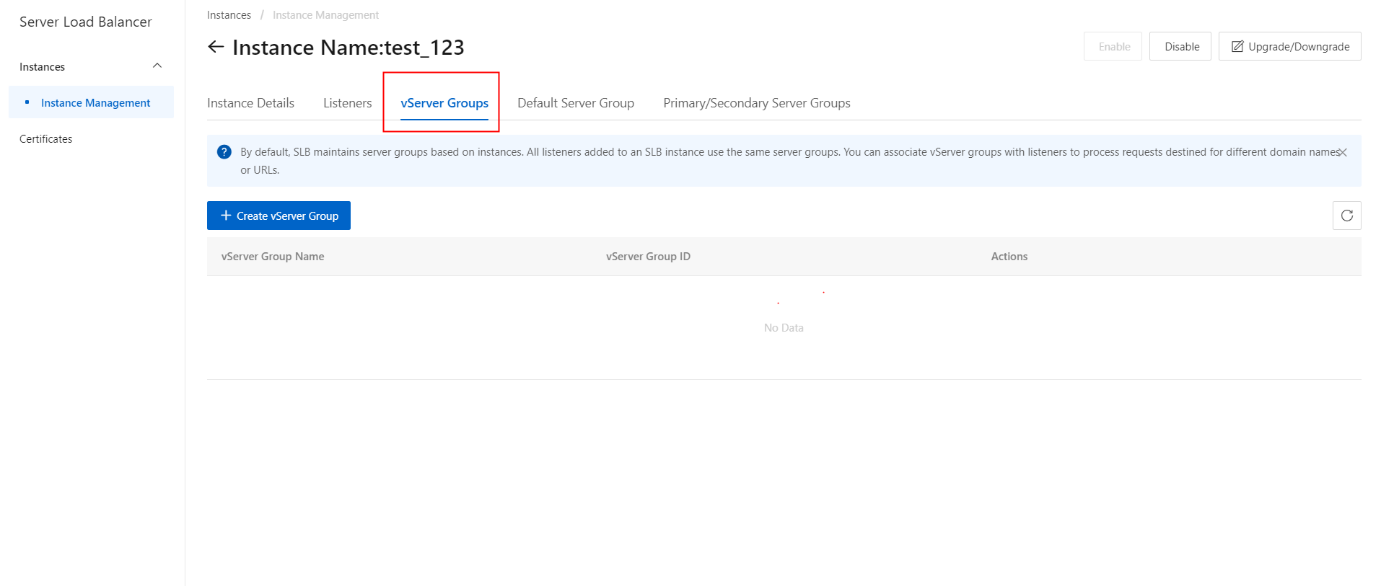This screenshot has width=1381, height=586.
Task: Click the vServer Group ID column header
Action: [x=648, y=257]
